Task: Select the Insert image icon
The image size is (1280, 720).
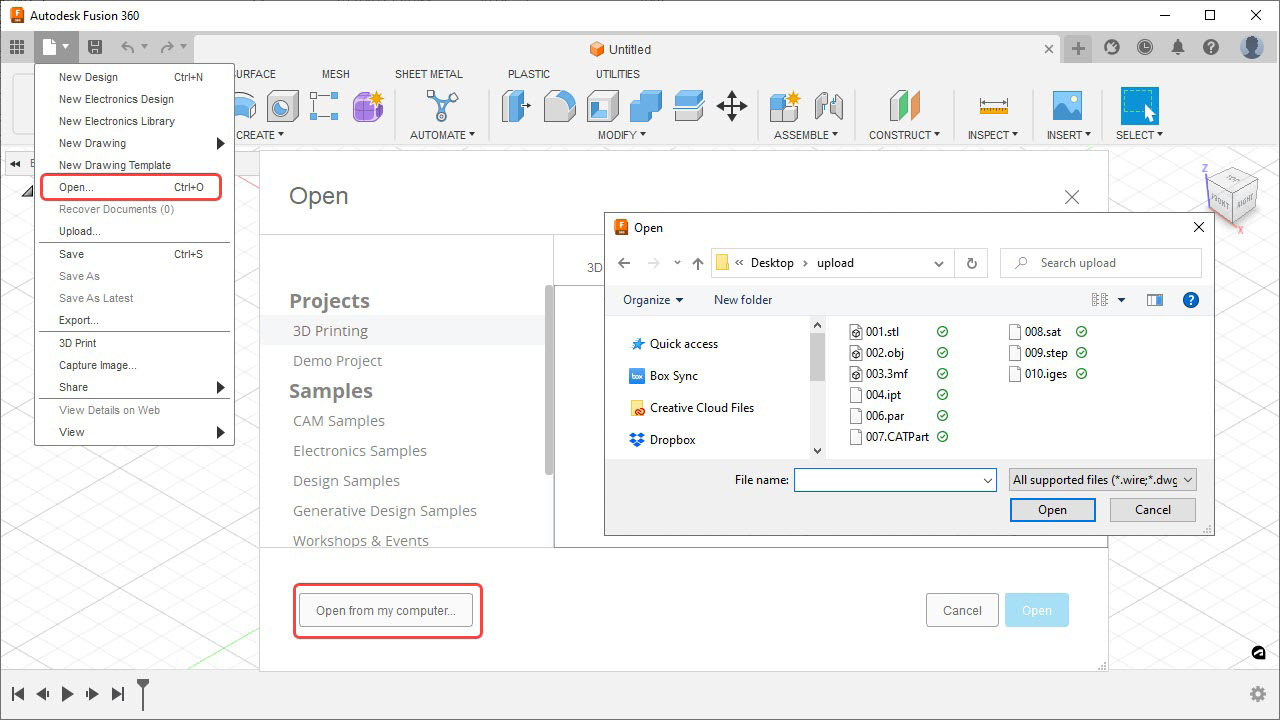Action: pos(1067,106)
